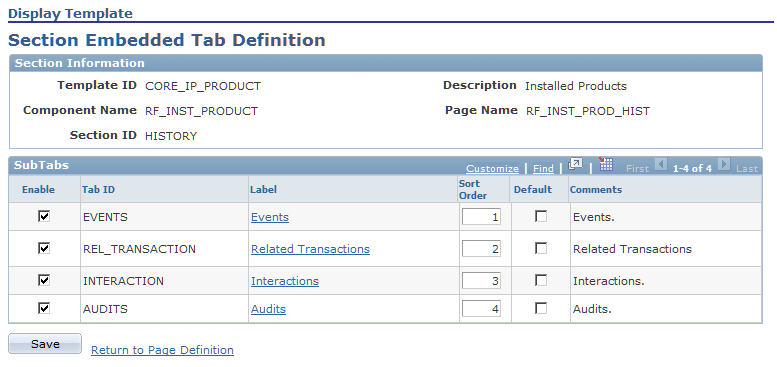Download SubTabs grid to spreadsheet icon
This screenshot has height=367, width=777.
[x=606, y=164]
